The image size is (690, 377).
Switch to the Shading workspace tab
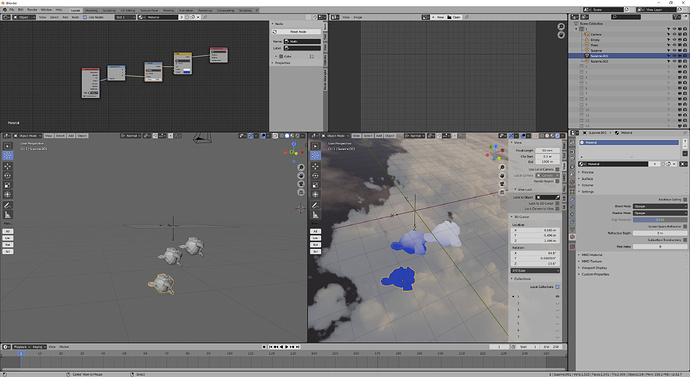(169, 10)
